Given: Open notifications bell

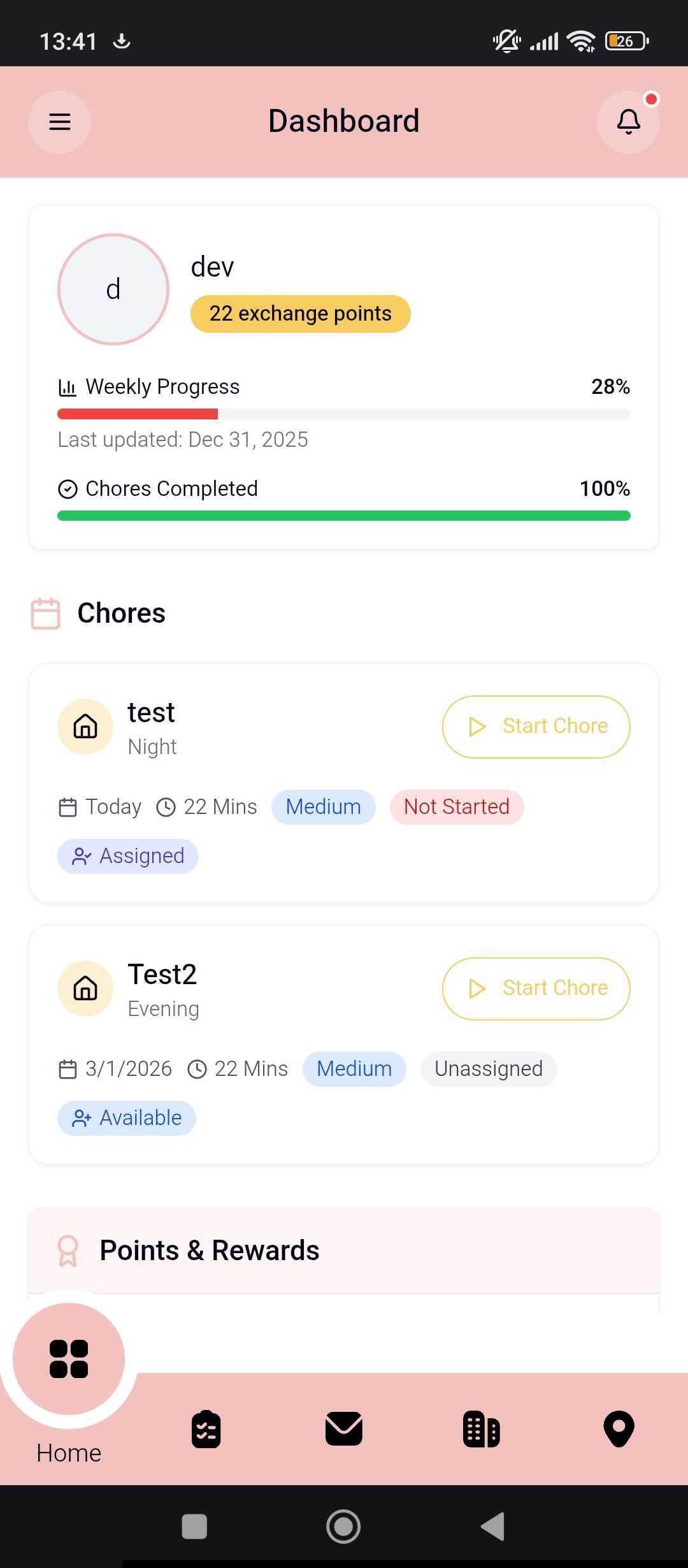Looking at the screenshot, I should 628,122.
